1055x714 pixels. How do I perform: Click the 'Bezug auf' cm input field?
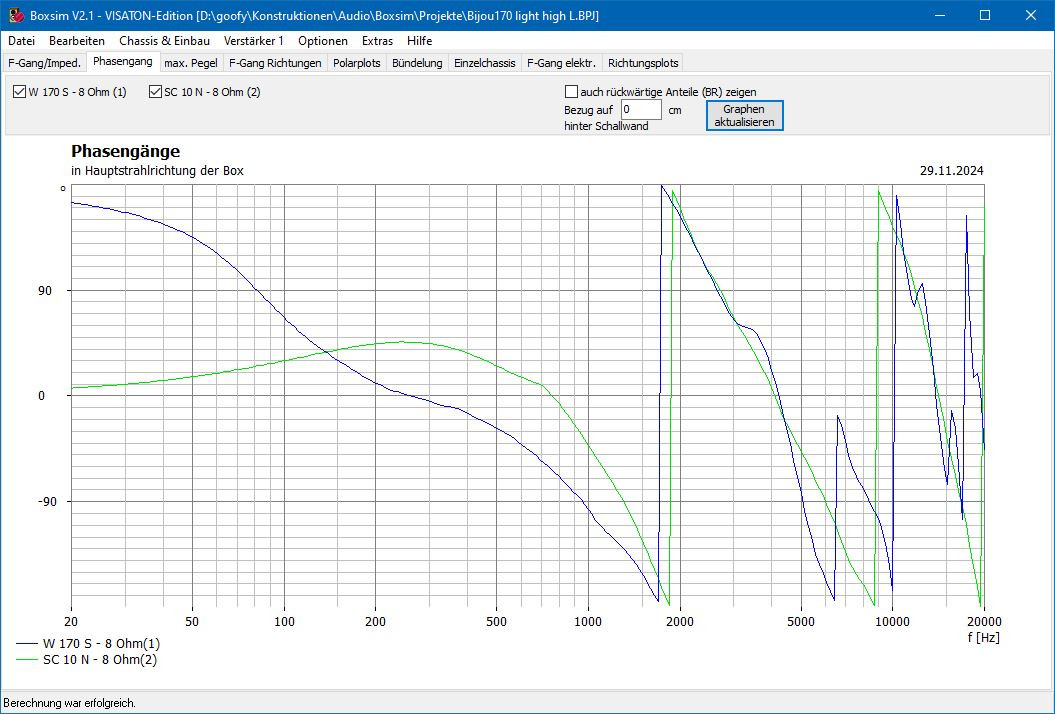point(640,110)
